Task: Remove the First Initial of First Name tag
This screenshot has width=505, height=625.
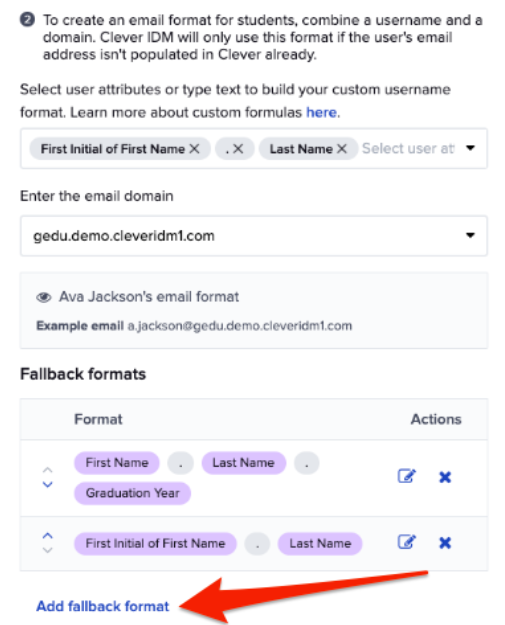Action: coord(195,149)
